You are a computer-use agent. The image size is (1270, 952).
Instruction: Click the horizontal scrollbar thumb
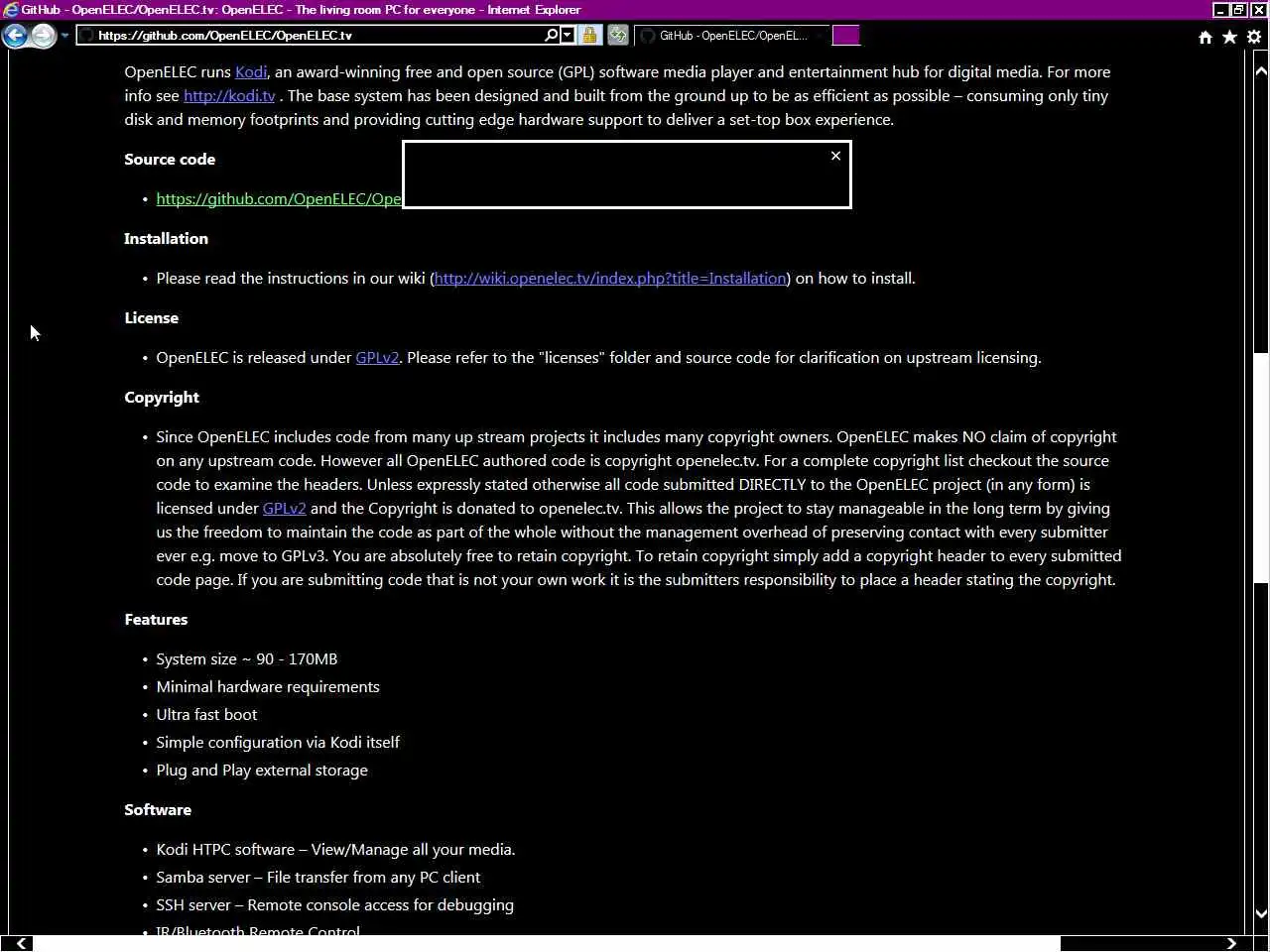click(547, 943)
